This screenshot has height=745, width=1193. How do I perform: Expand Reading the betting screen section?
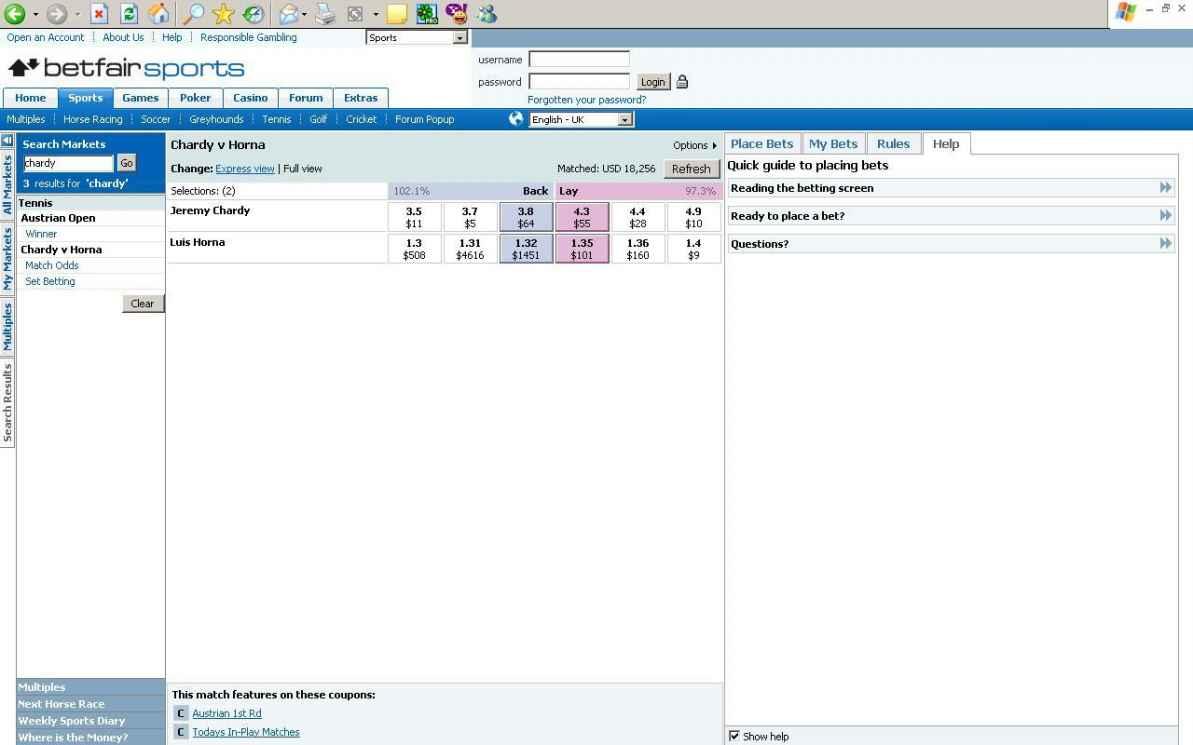coord(1165,188)
